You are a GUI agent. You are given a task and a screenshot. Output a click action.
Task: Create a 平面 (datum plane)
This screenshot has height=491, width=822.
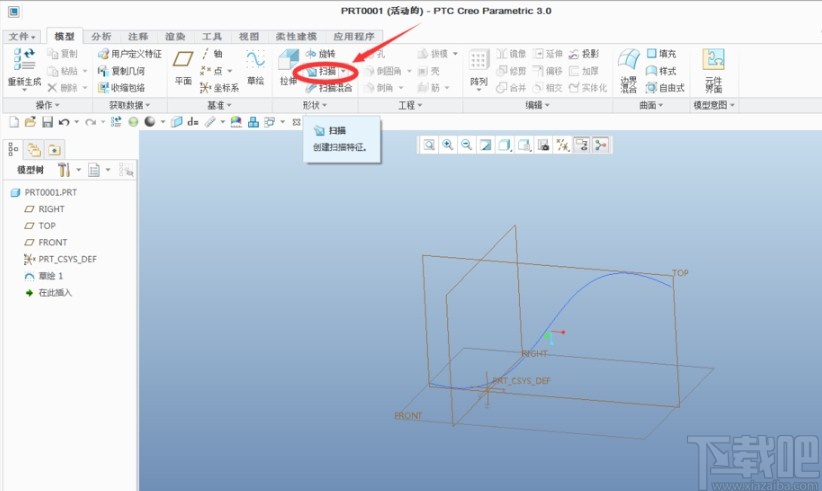pos(183,67)
